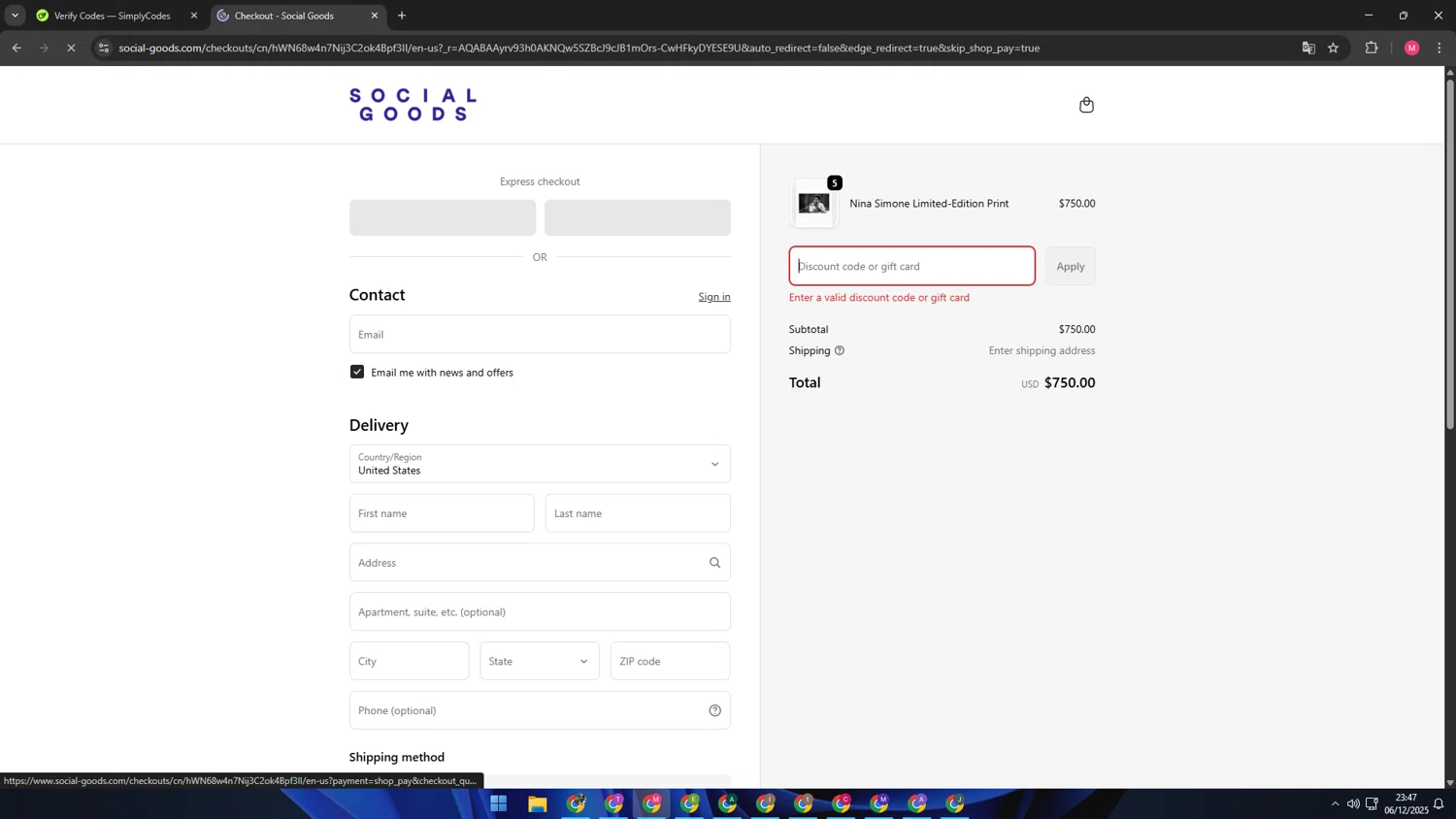Open notifications bell in system tray

coord(1439,803)
